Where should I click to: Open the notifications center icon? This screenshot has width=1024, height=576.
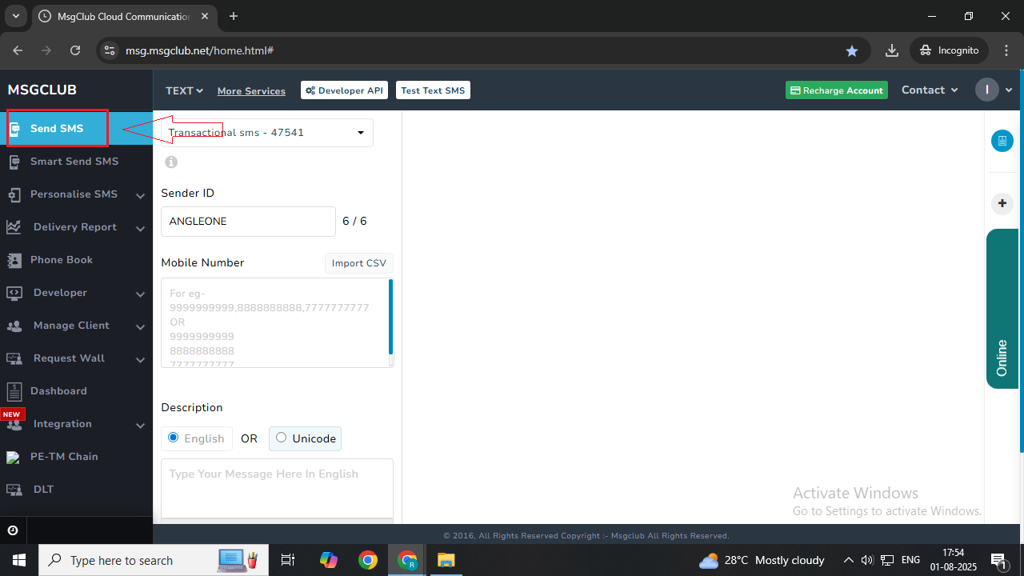tap(999, 561)
